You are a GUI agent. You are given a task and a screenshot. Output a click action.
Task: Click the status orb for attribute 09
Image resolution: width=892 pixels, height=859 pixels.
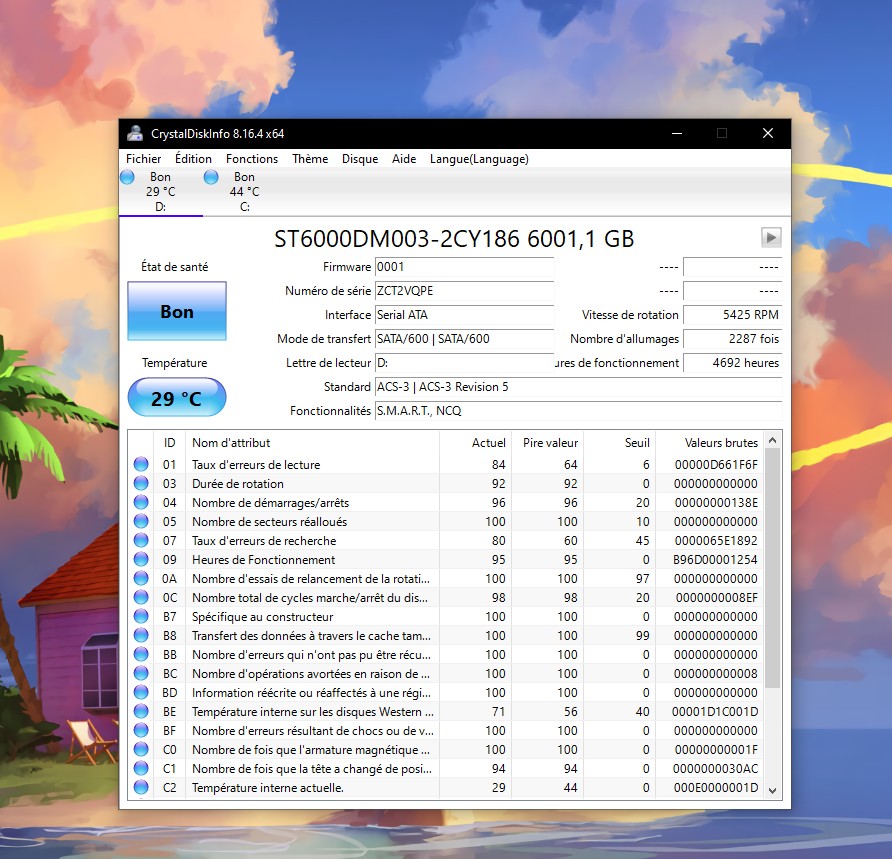tap(141, 559)
